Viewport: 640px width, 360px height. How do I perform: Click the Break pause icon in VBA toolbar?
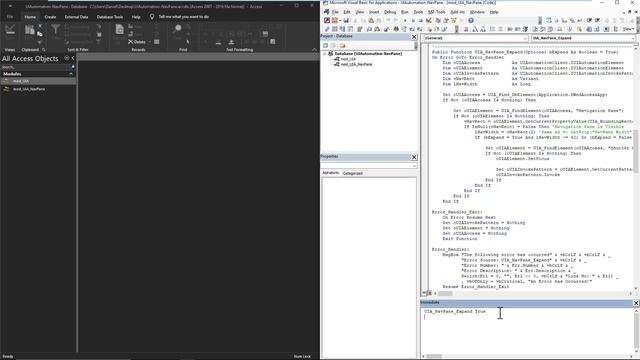coord(413,20)
